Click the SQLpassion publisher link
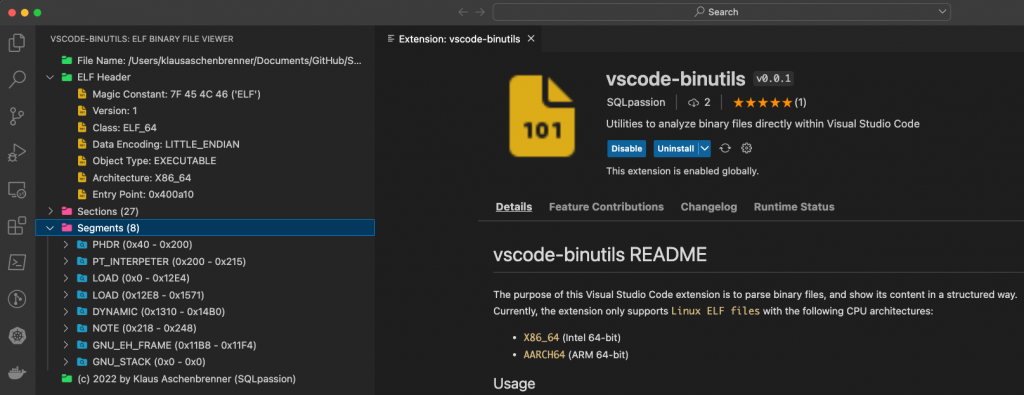The height and width of the screenshot is (395, 1024). (x=635, y=103)
